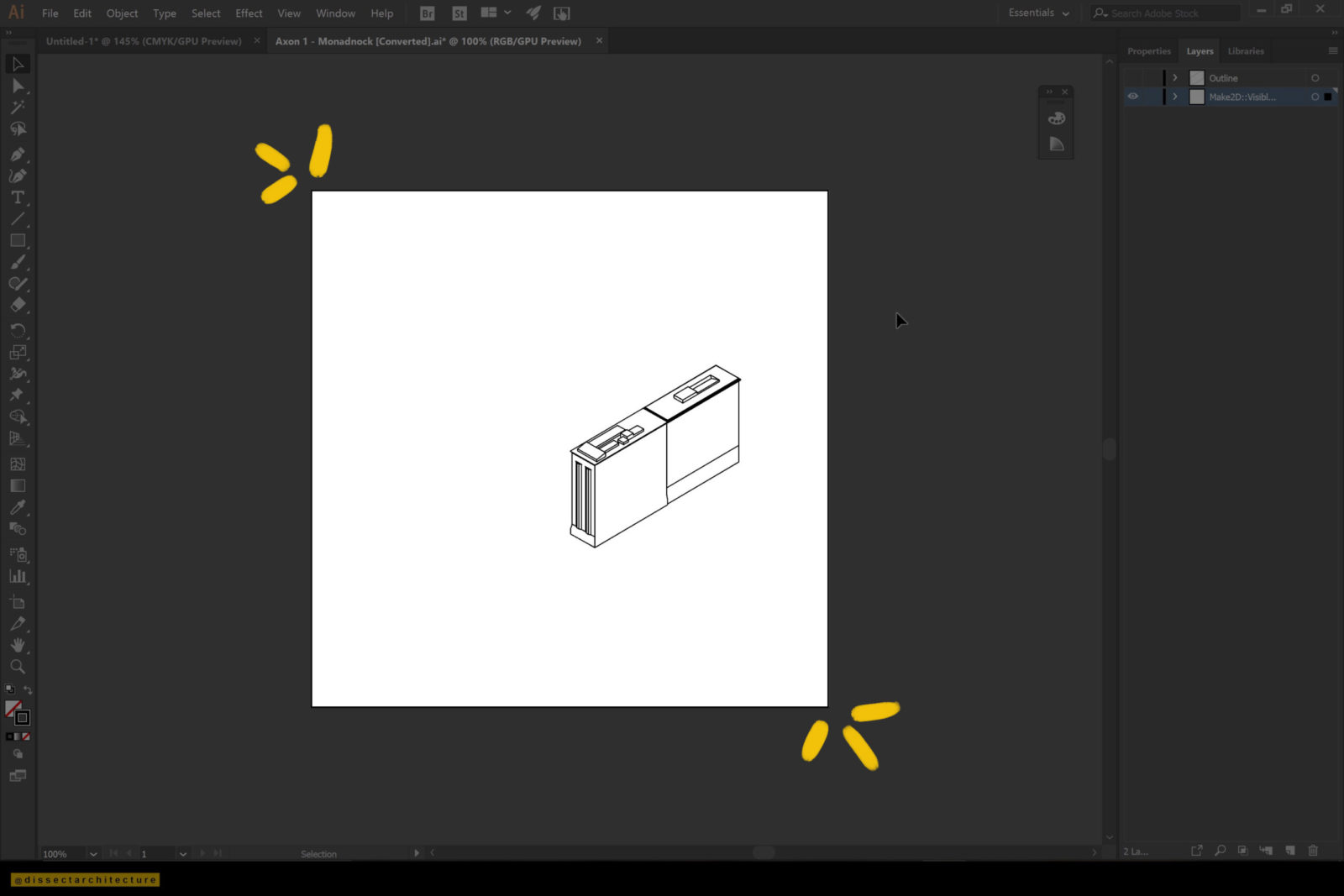Open the Window menu
This screenshot has width=1344, height=896.
(x=335, y=13)
